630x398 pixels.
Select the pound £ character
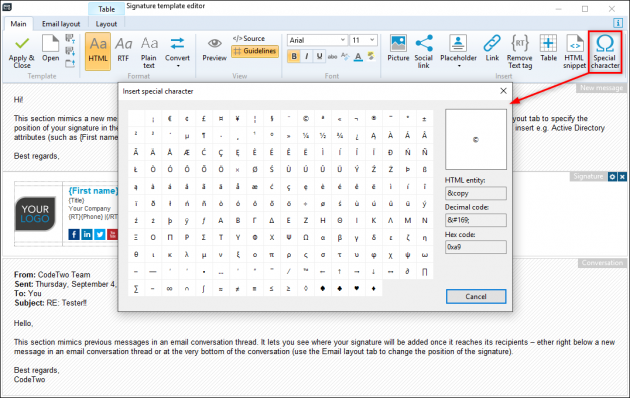204,118
